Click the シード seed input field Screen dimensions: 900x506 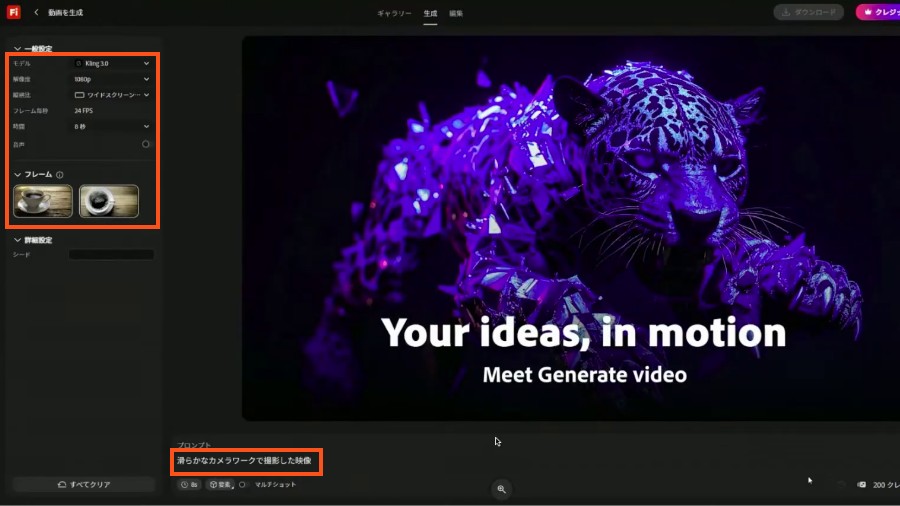tap(111, 255)
